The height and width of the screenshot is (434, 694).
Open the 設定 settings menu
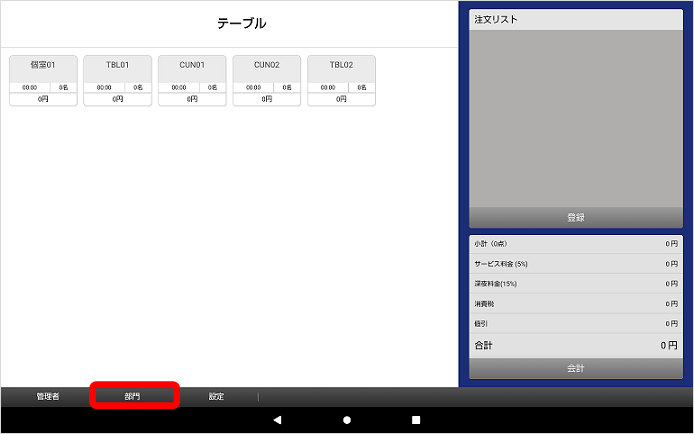[x=216, y=396]
